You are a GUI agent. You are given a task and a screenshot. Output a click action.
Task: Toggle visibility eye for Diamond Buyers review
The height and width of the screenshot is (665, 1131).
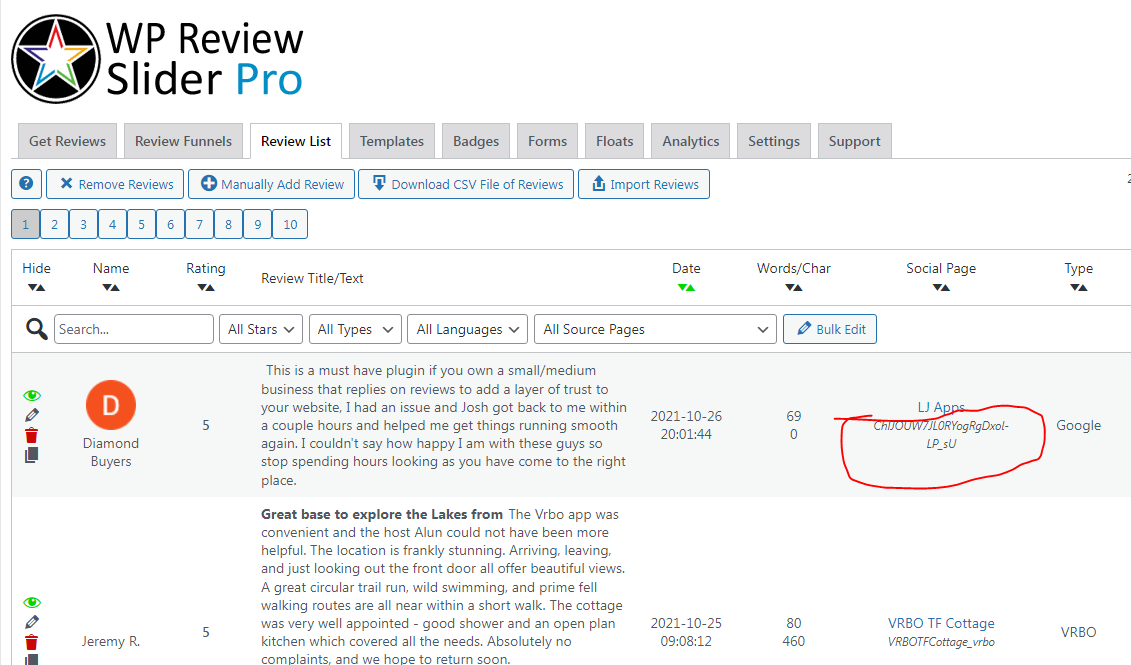coord(32,395)
